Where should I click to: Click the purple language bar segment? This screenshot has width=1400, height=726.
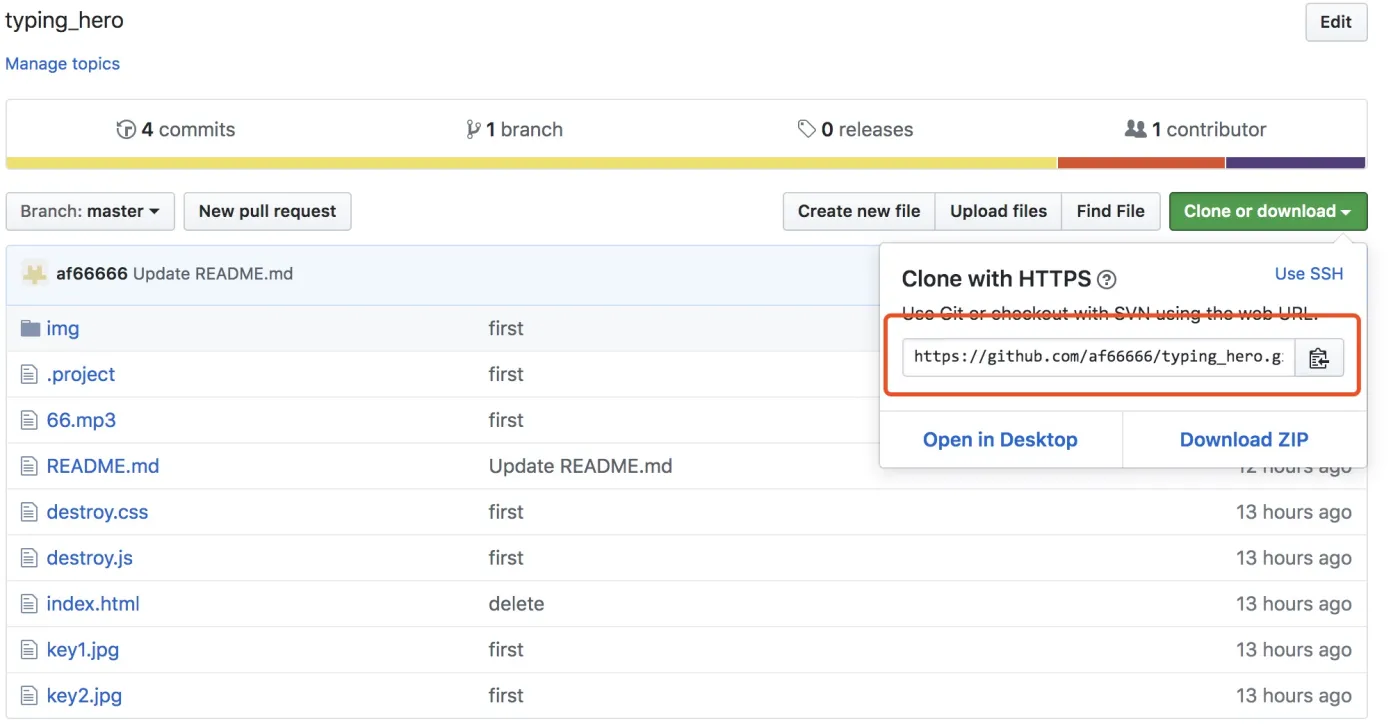(x=1296, y=163)
